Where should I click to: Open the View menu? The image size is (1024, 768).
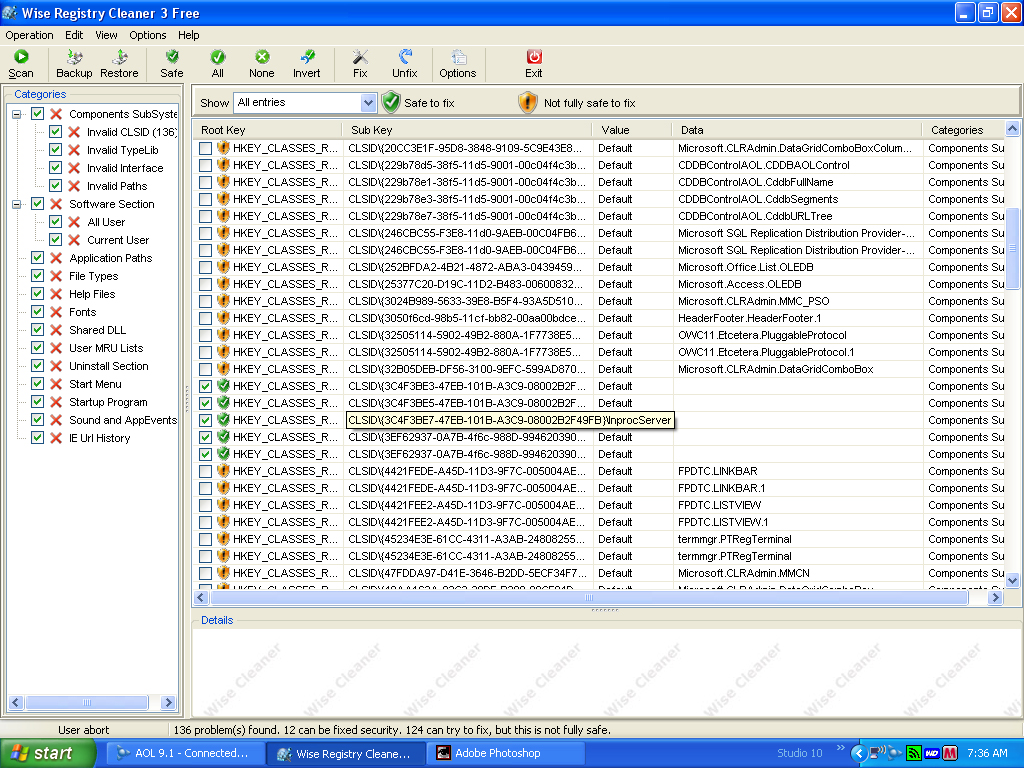pos(106,35)
